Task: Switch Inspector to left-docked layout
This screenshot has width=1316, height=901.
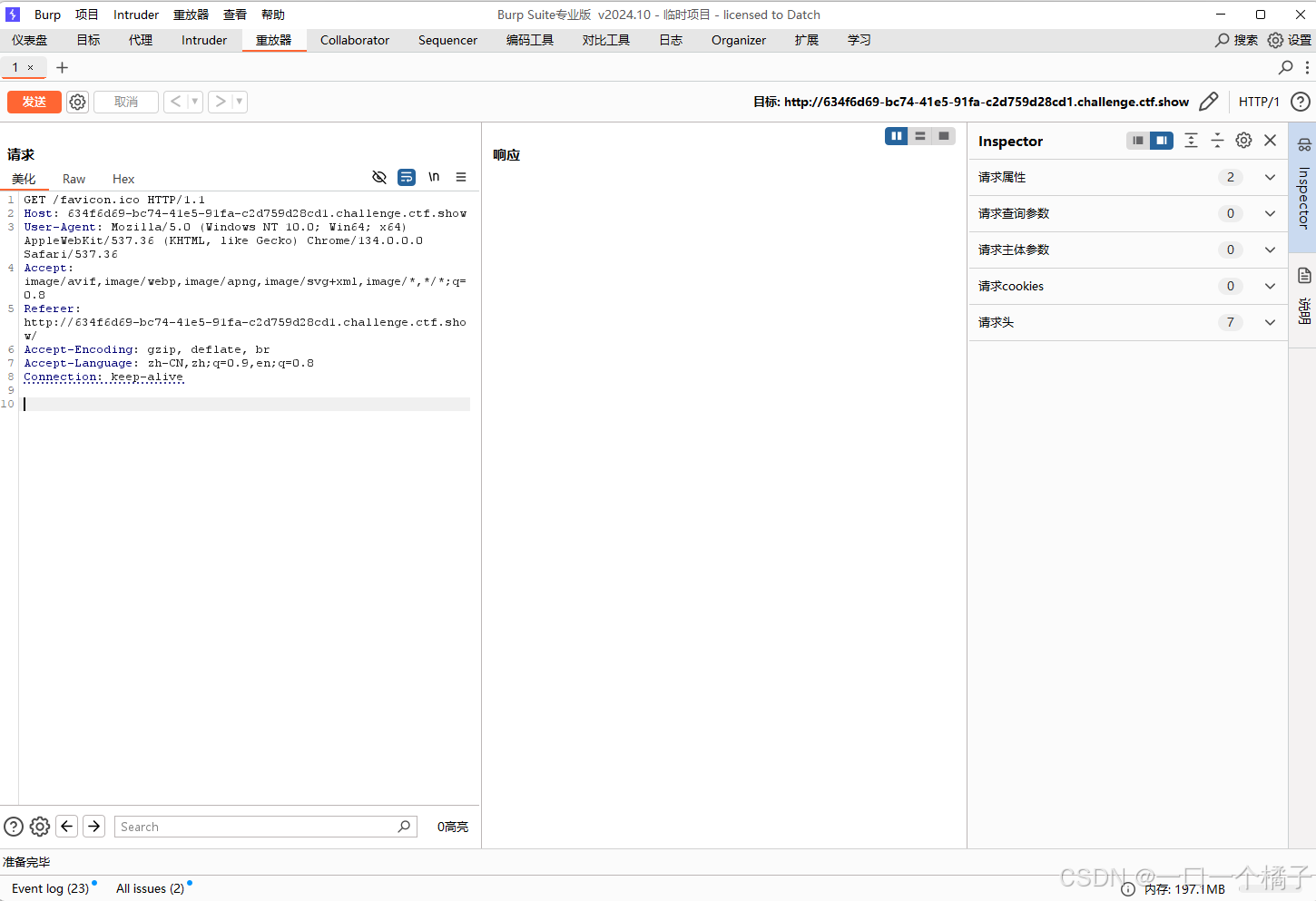Action: click(1138, 141)
